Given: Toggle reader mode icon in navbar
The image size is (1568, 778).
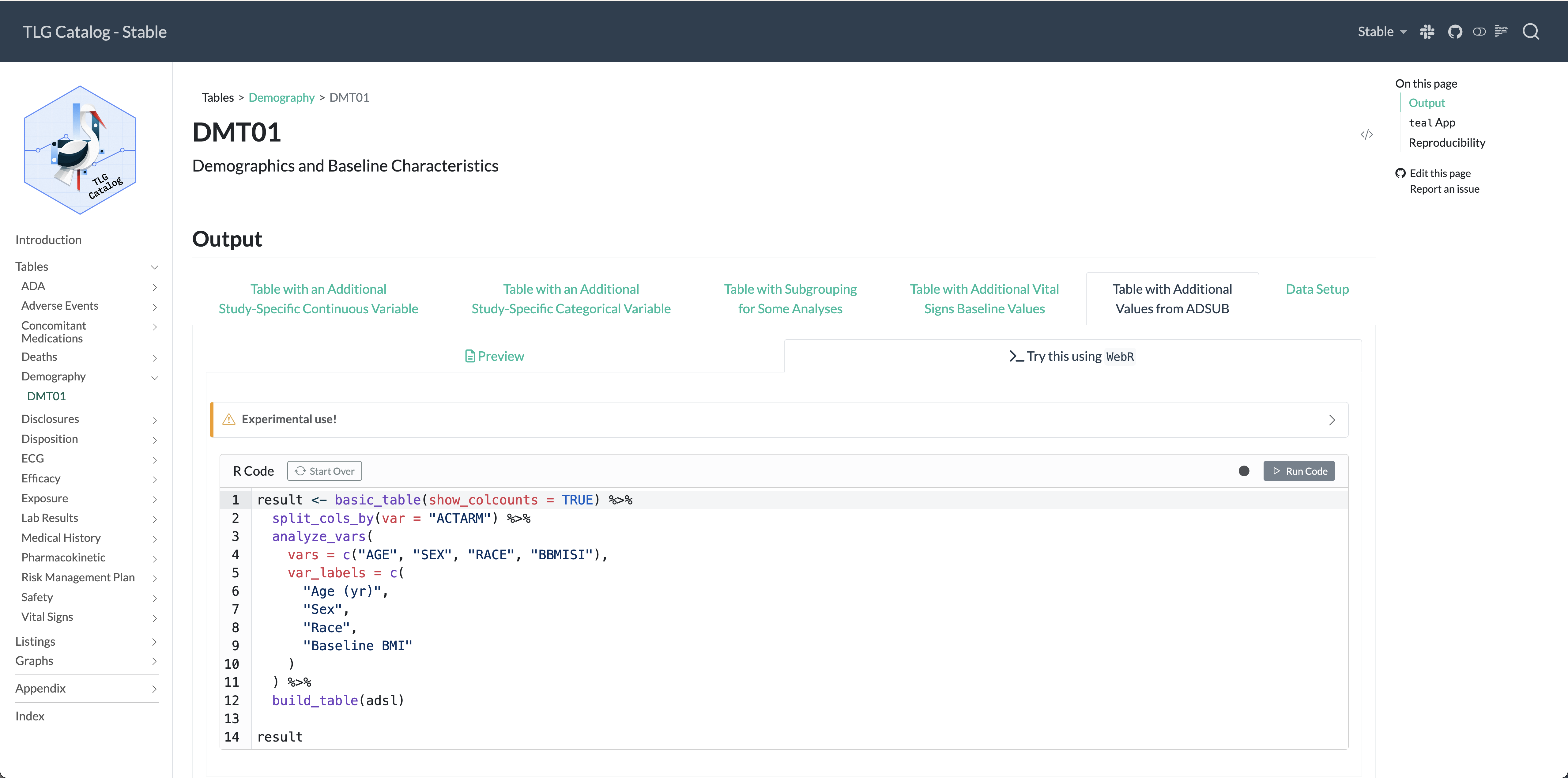Looking at the screenshot, I should tap(1502, 32).
